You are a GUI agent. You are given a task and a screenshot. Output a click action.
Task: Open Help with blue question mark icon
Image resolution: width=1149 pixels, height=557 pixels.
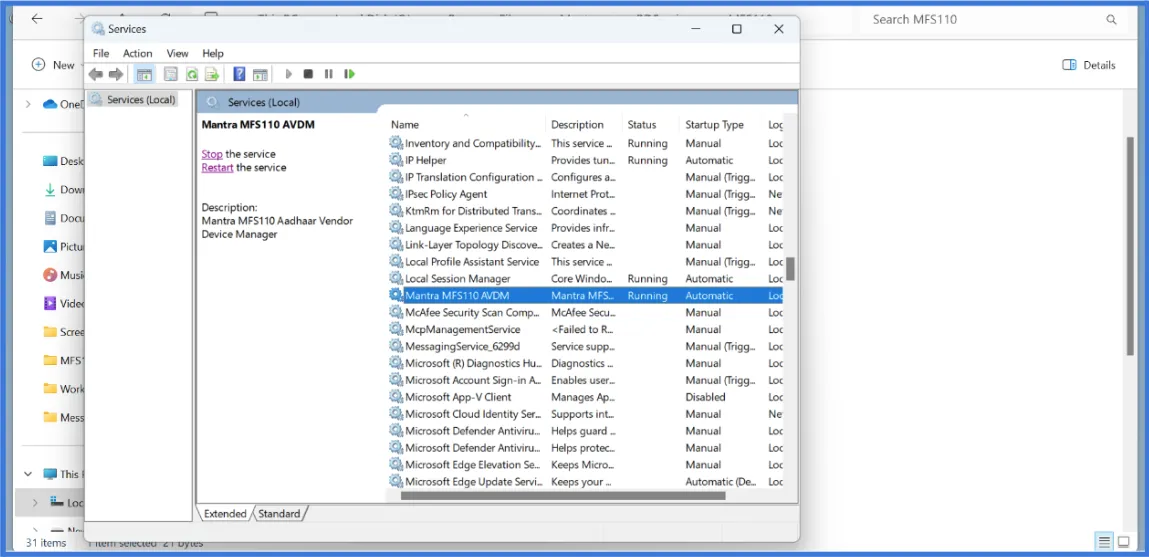(x=239, y=74)
